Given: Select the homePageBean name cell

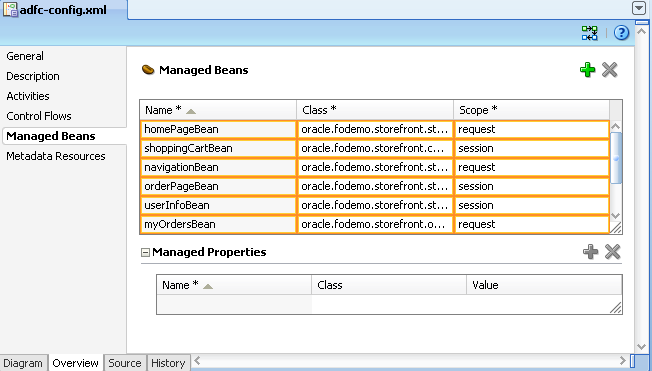Looking at the screenshot, I should coord(218,129).
